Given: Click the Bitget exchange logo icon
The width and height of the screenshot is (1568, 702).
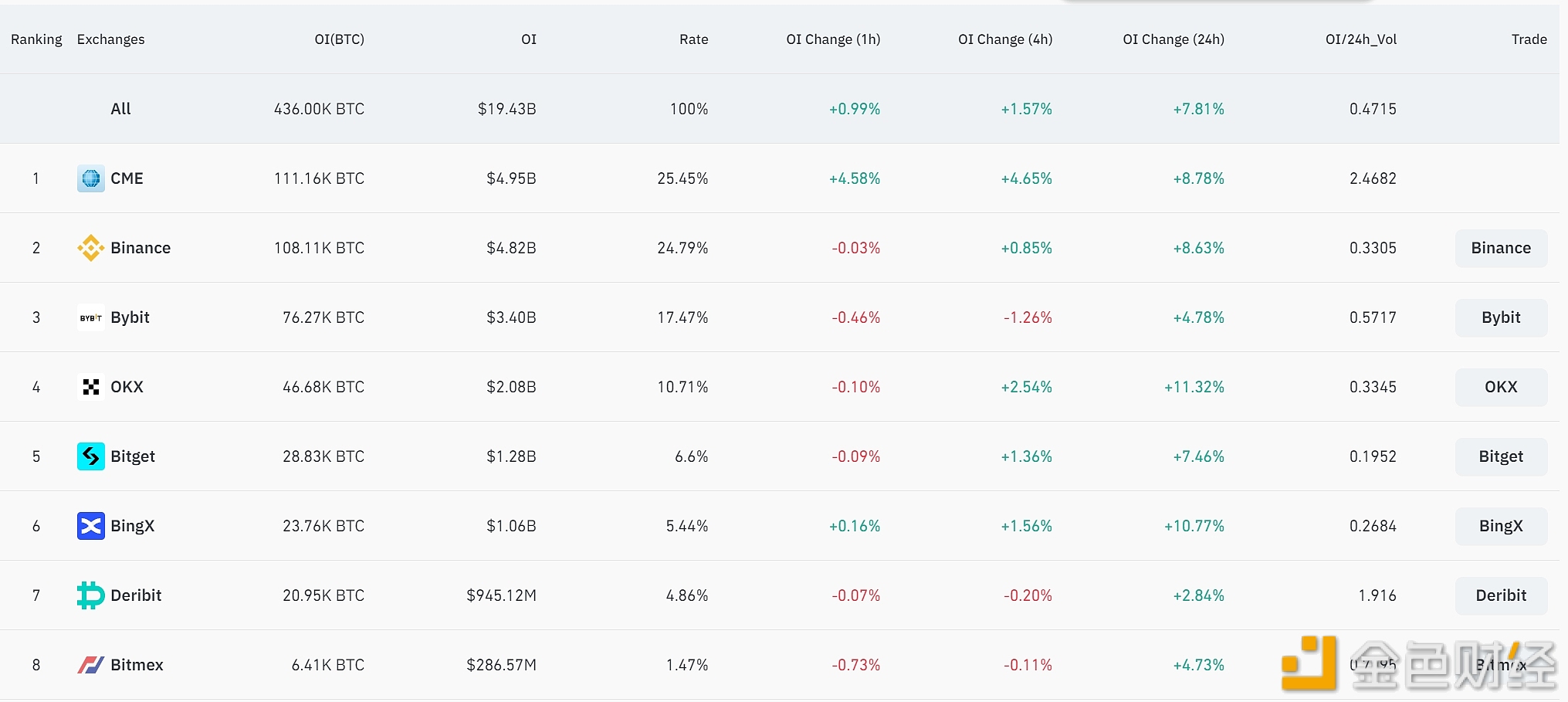Looking at the screenshot, I should pos(91,456).
